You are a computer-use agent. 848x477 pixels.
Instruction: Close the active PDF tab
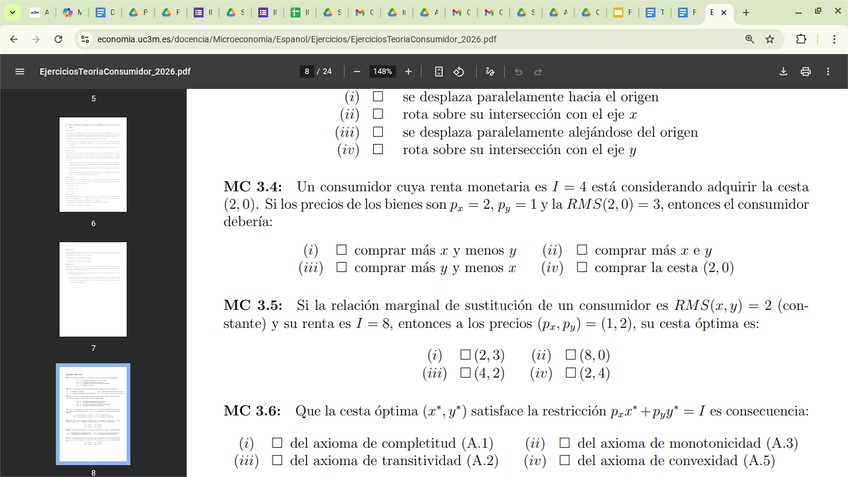click(724, 12)
